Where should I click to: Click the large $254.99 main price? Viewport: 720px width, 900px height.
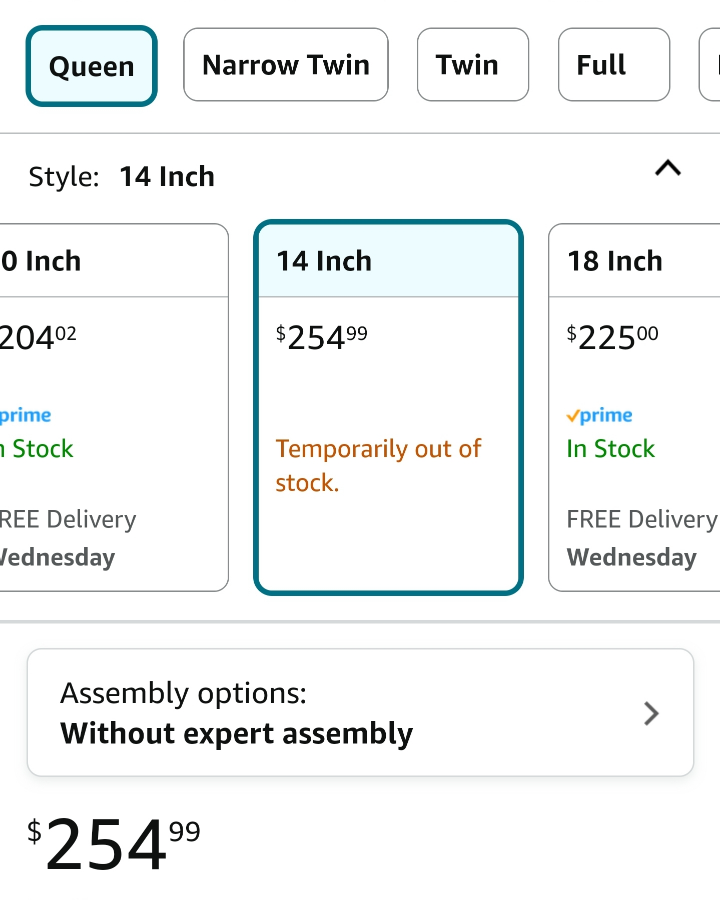(114, 844)
